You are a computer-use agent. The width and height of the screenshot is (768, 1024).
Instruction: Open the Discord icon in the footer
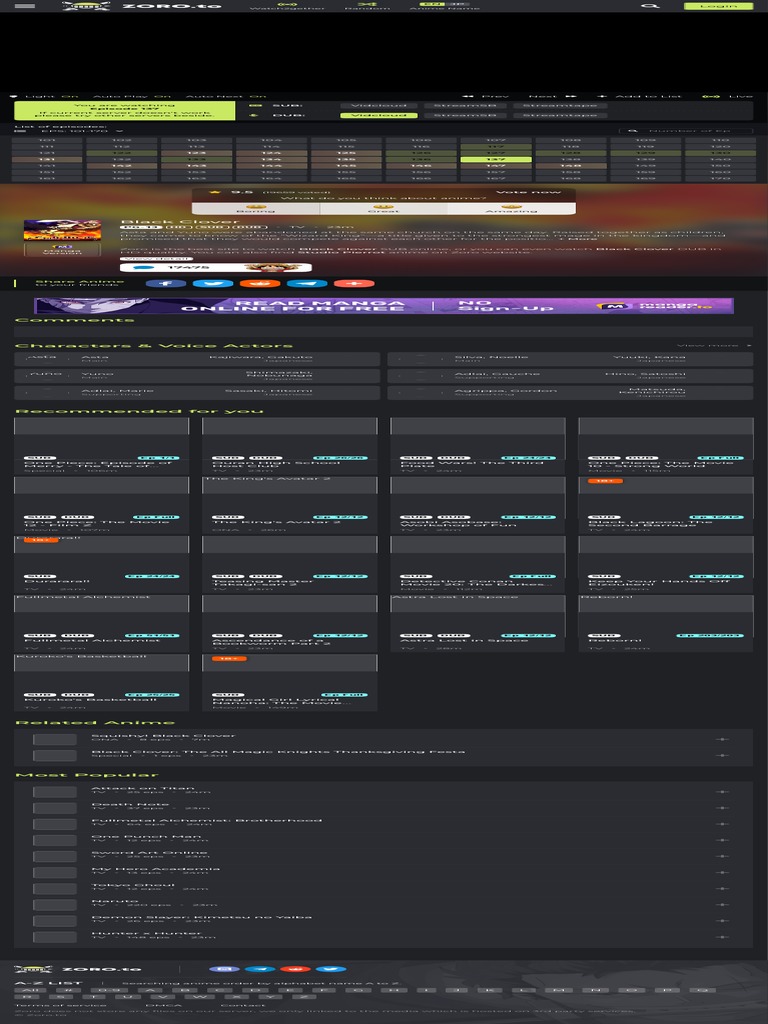click(x=224, y=969)
